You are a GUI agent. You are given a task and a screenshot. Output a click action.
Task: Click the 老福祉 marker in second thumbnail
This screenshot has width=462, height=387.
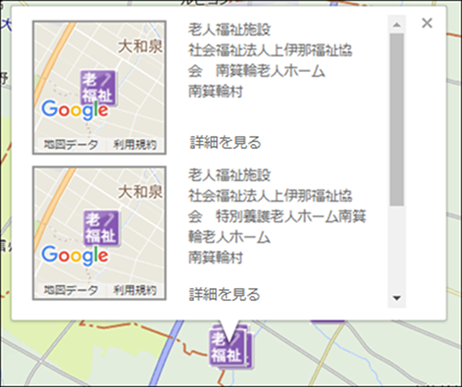pyautogui.click(x=101, y=228)
